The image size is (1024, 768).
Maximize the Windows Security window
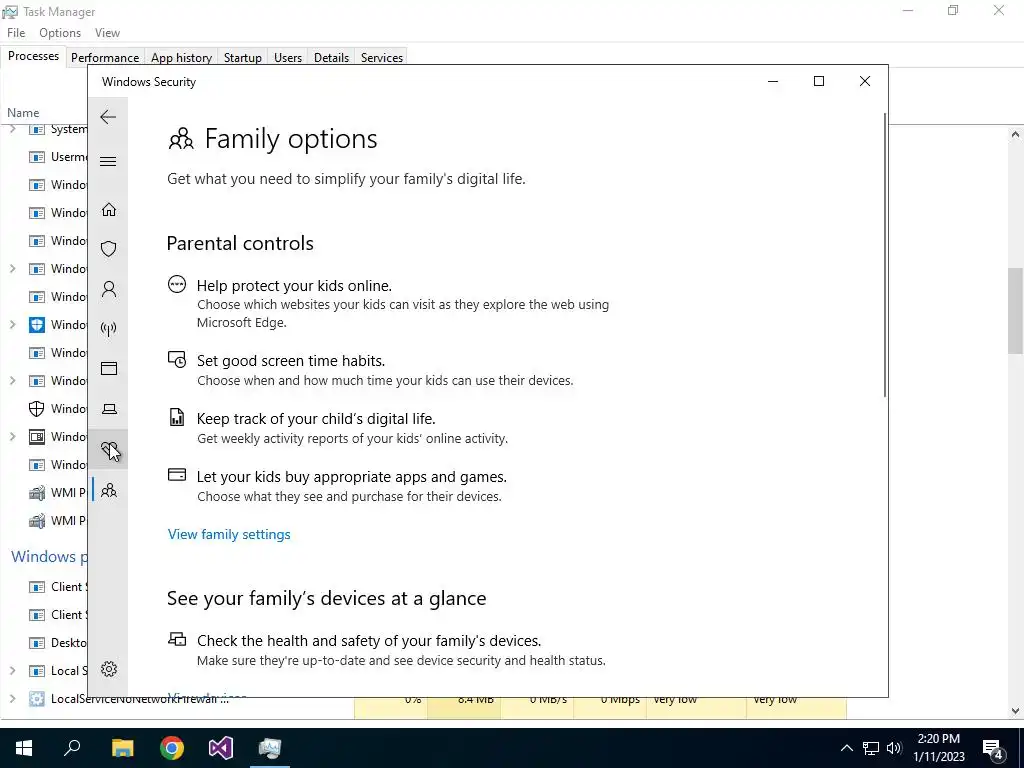pos(818,81)
